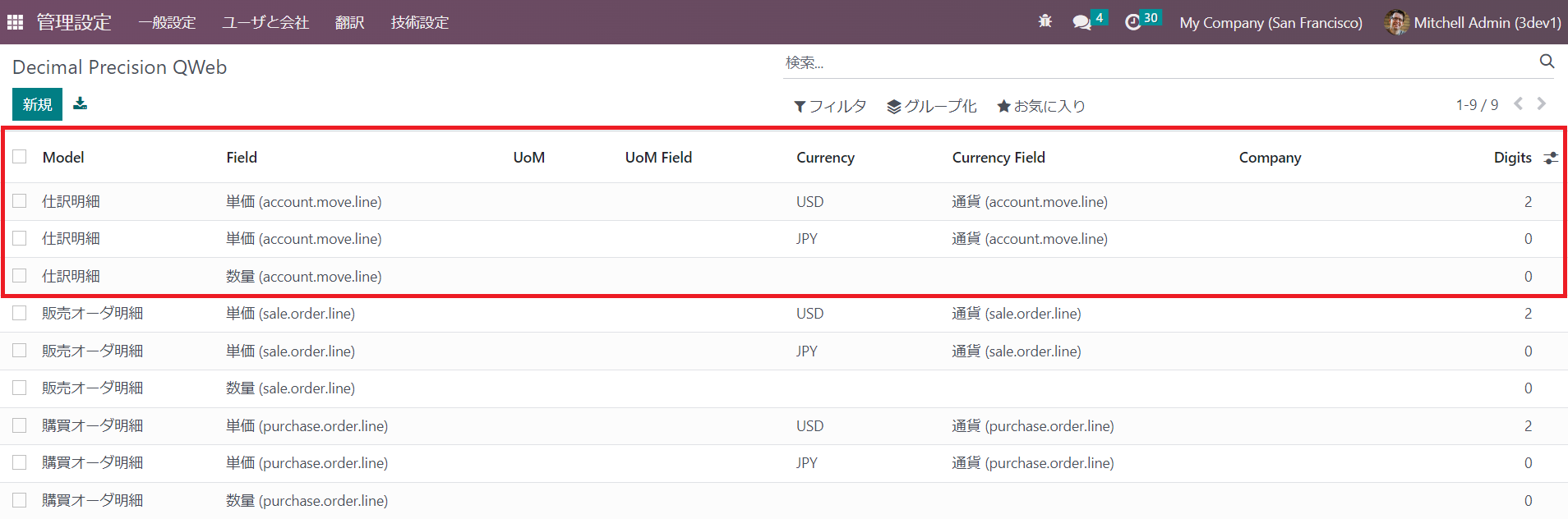1568x519 pixels.
Task: Open the 技術設定 menu
Action: coord(419,22)
